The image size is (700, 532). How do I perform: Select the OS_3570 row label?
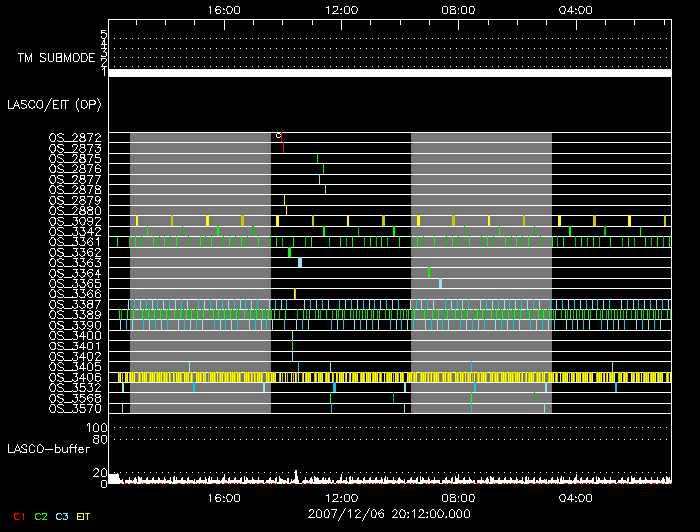coord(75,408)
